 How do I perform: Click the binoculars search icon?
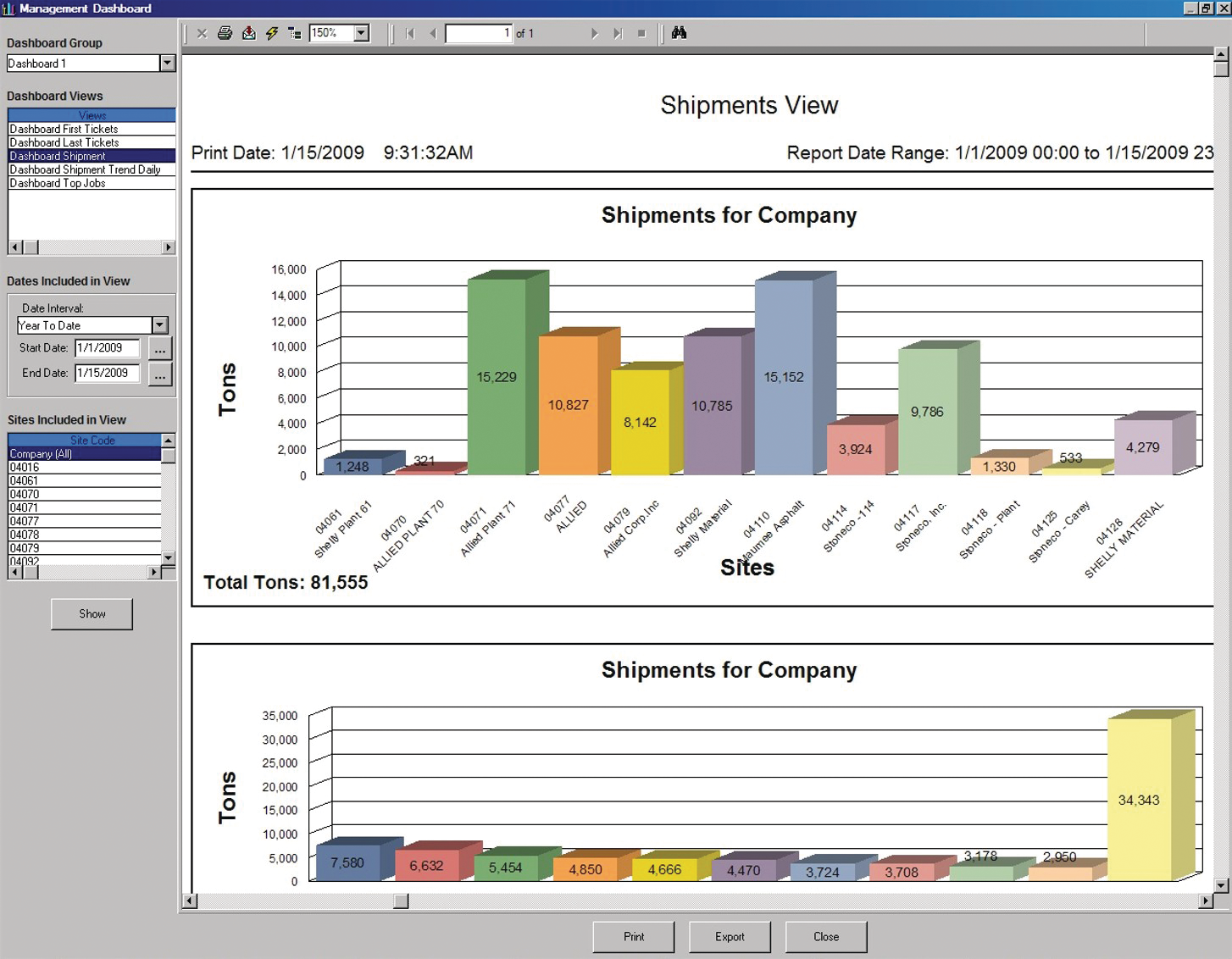(x=679, y=33)
